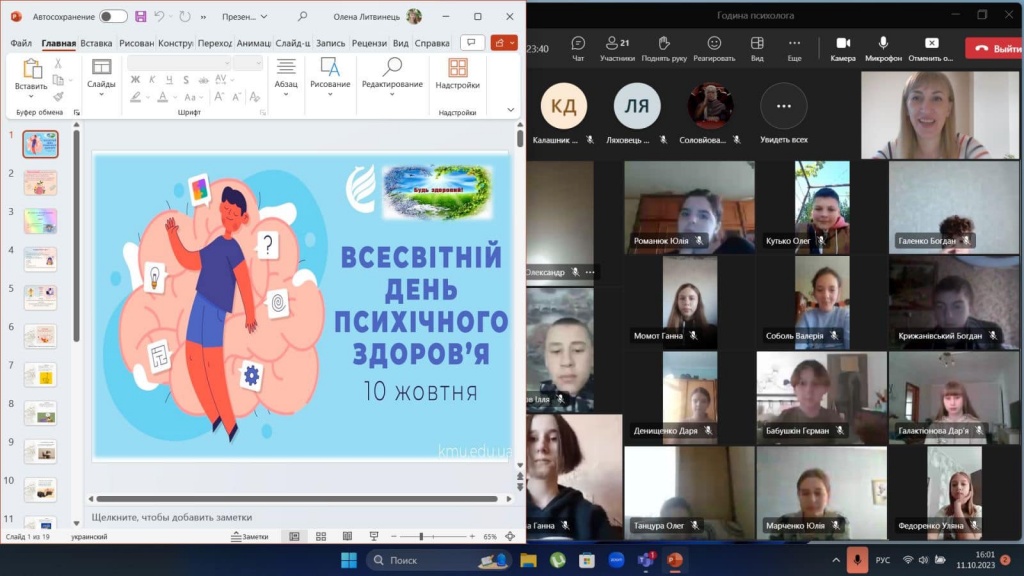Show the meeting participants list

pos(617,48)
